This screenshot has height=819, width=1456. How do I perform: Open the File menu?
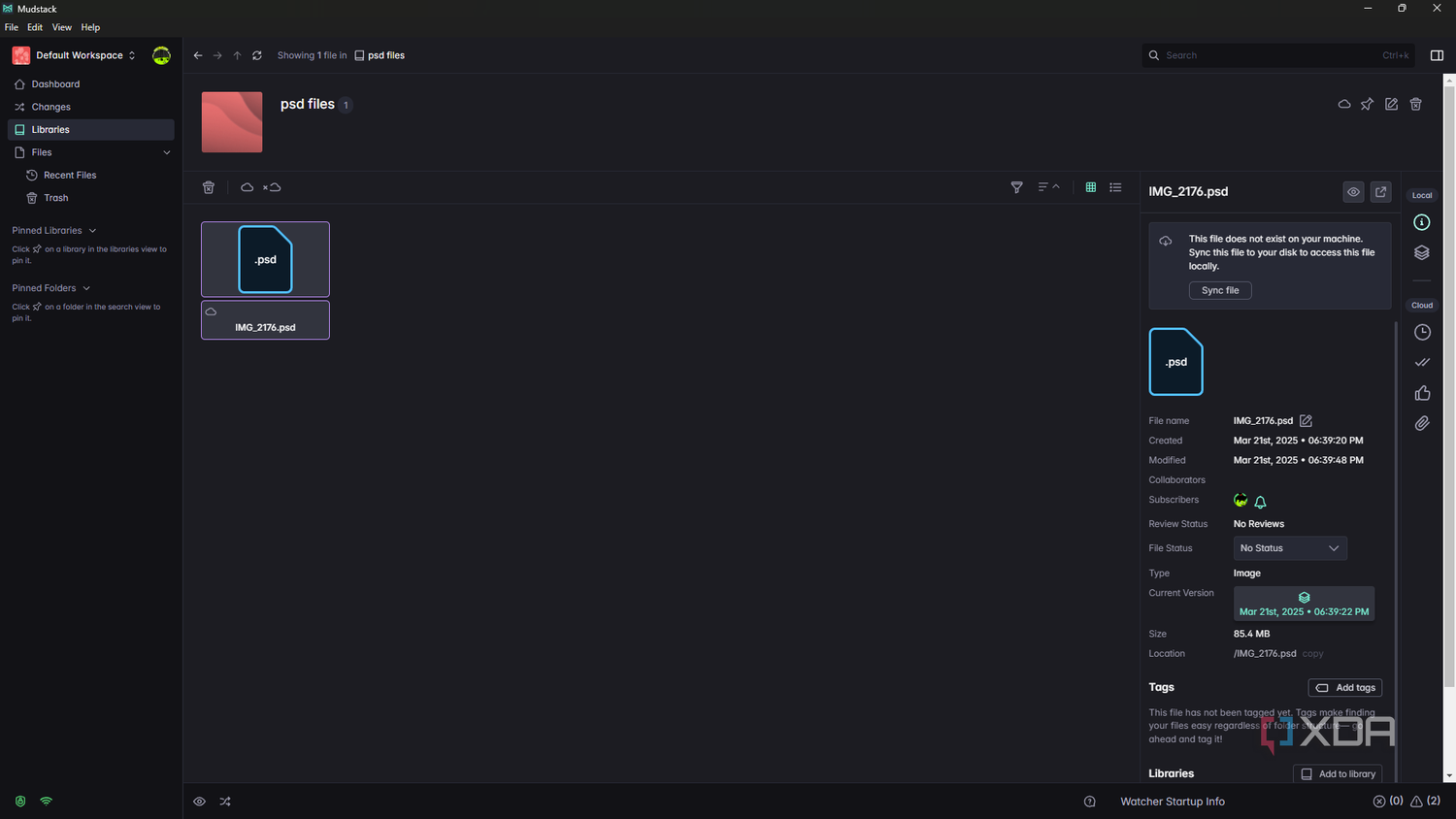click(12, 27)
